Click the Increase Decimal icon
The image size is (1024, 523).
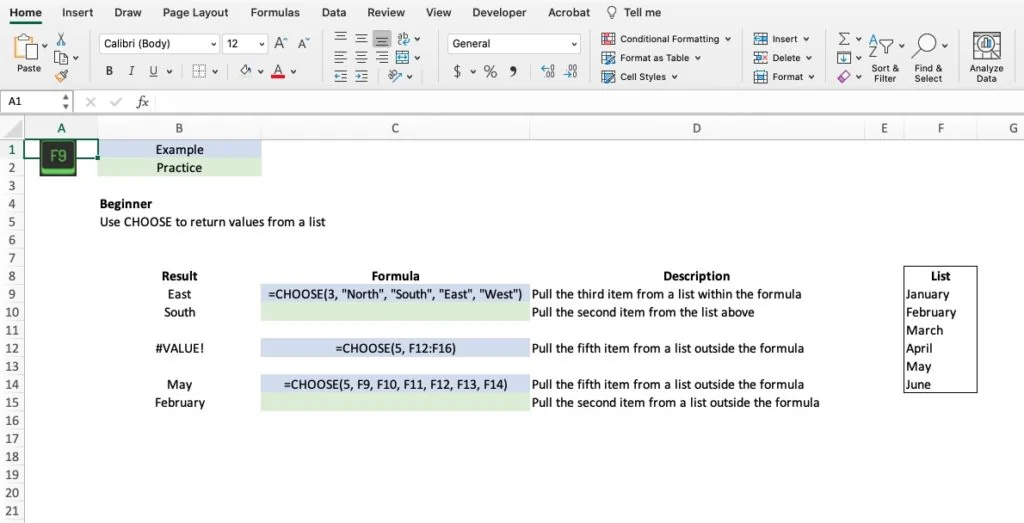coord(547,71)
